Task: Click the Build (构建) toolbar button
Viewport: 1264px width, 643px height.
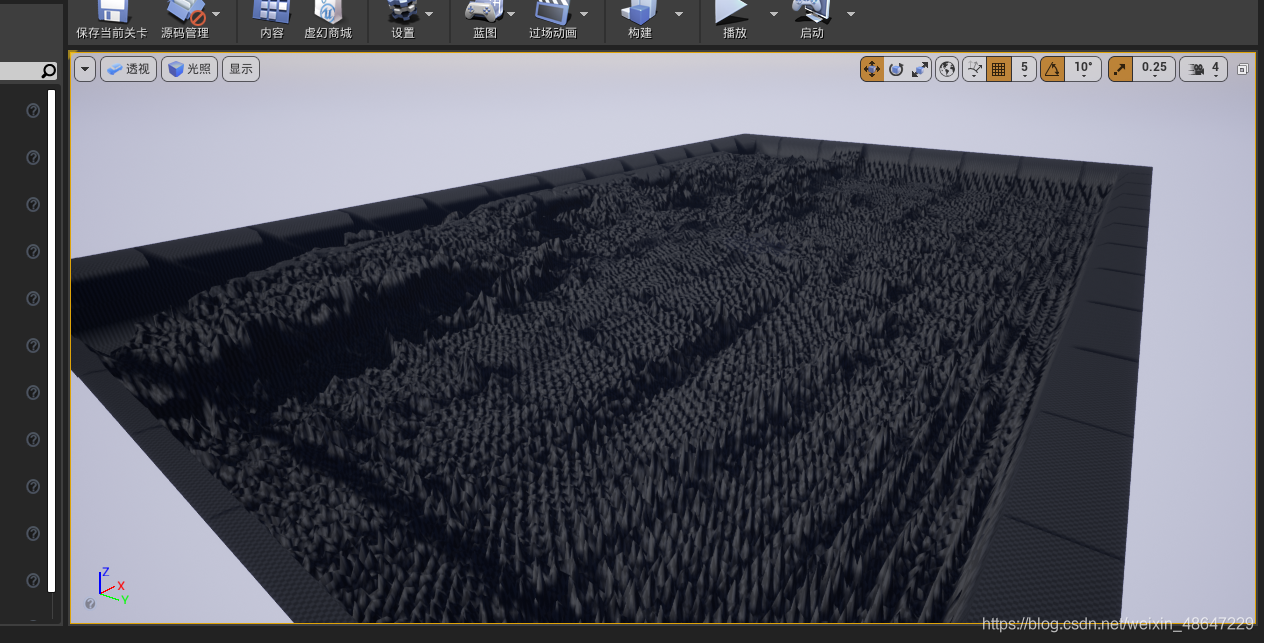Action: coord(639,20)
